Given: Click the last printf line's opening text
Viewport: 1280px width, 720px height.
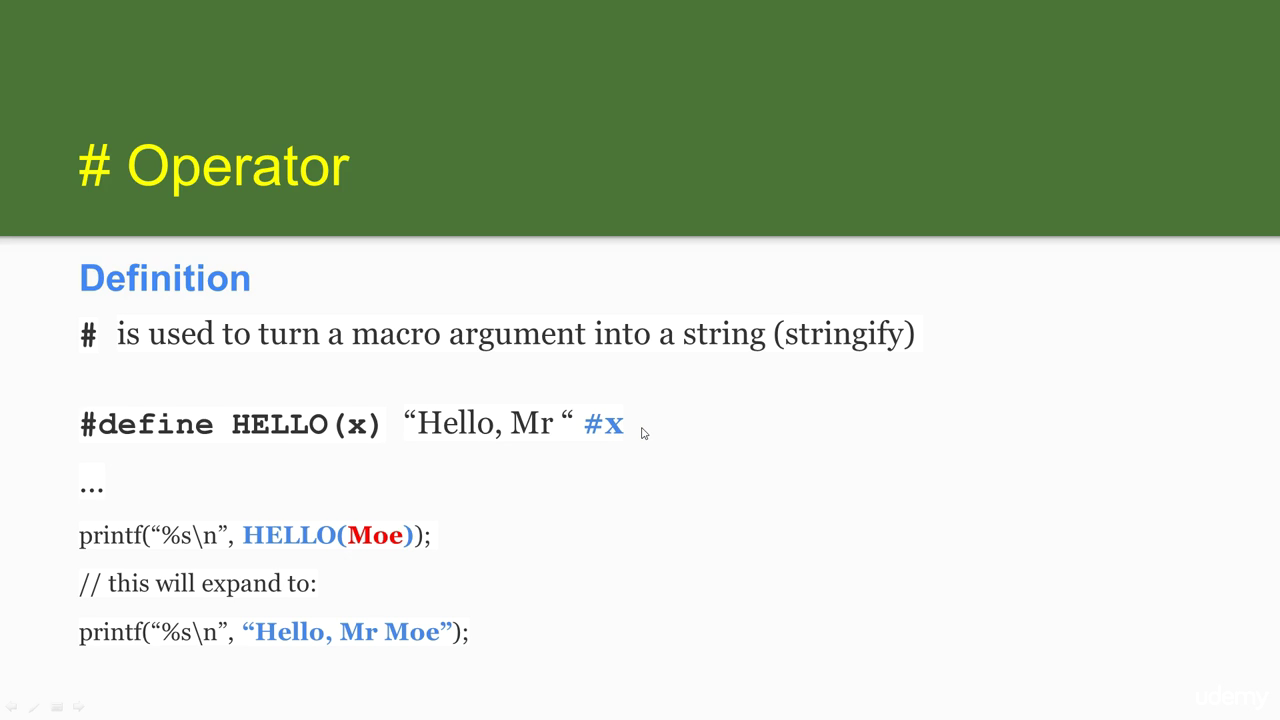Looking at the screenshot, I should point(157,632).
